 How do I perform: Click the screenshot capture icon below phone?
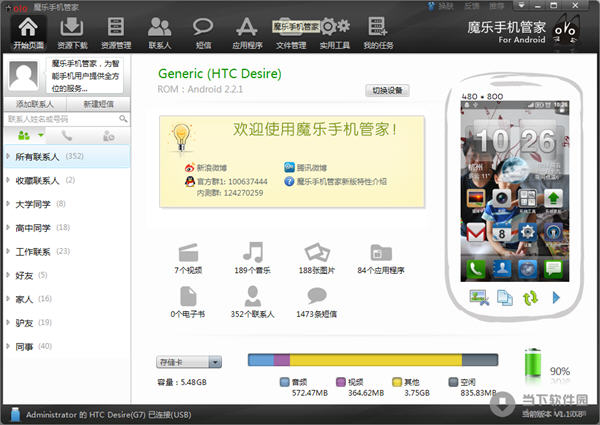tap(479, 298)
